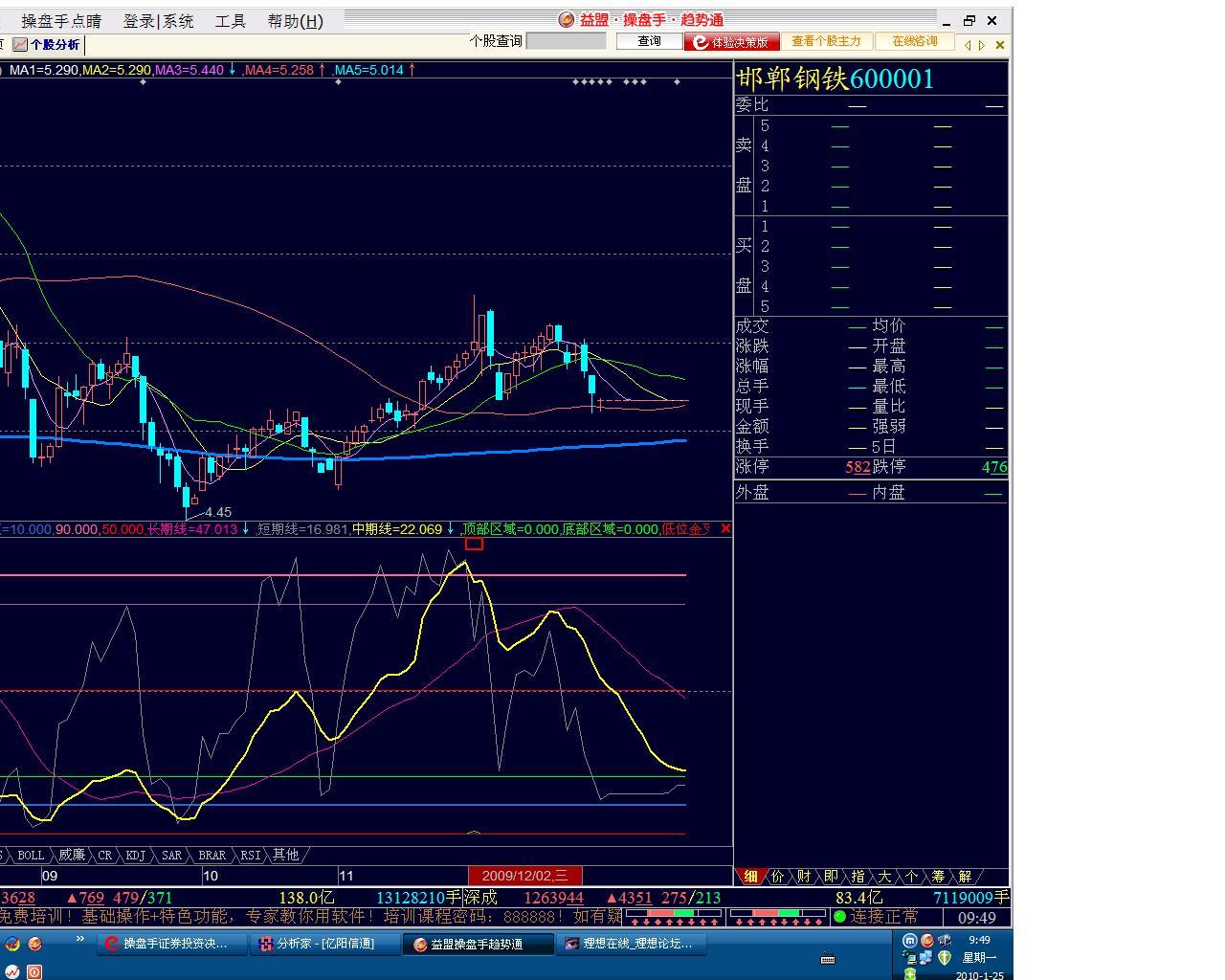Select the RSI indicator tab

coord(250,855)
